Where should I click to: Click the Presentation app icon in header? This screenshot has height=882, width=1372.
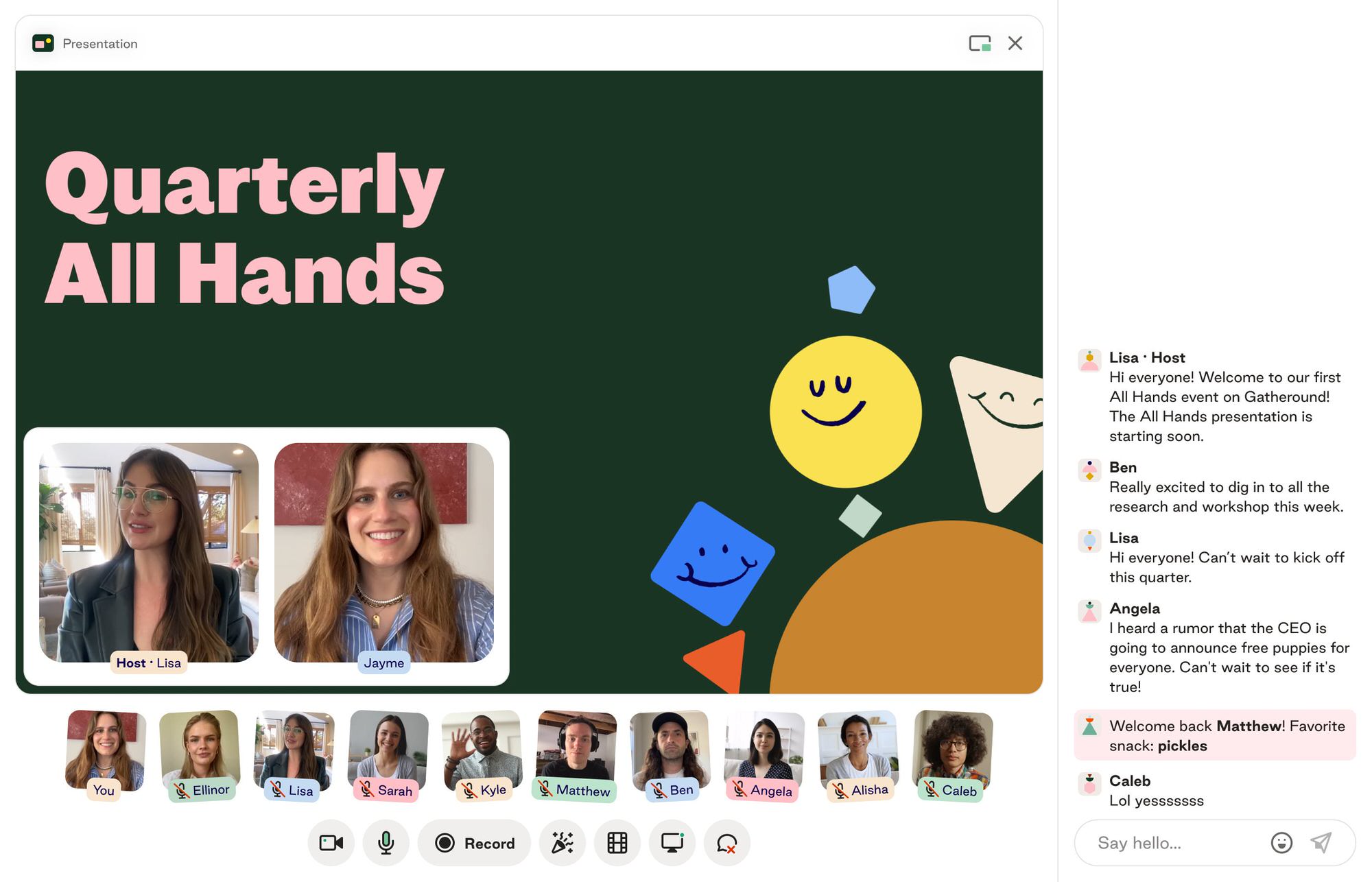(x=43, y=43)
